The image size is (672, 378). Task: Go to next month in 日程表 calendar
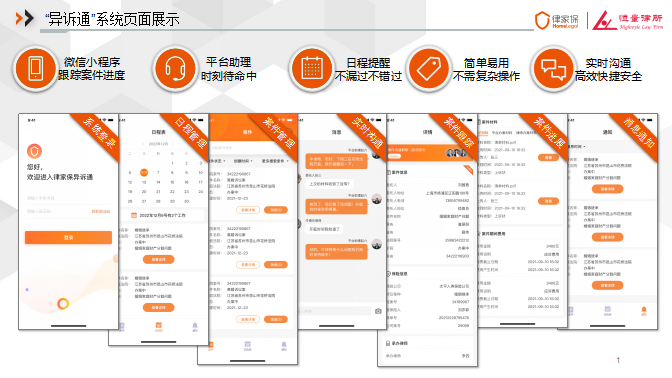point(173,144)
